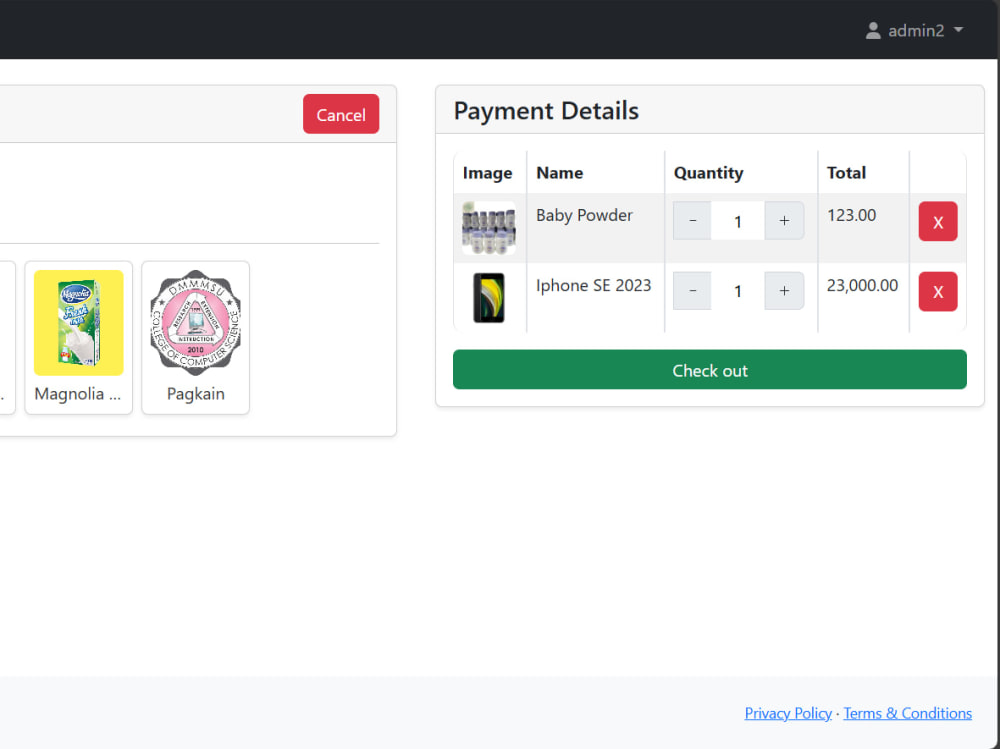Open the Privacy Policy link
This screenshot has height=749, width=1000.
[x=788, y=713]
